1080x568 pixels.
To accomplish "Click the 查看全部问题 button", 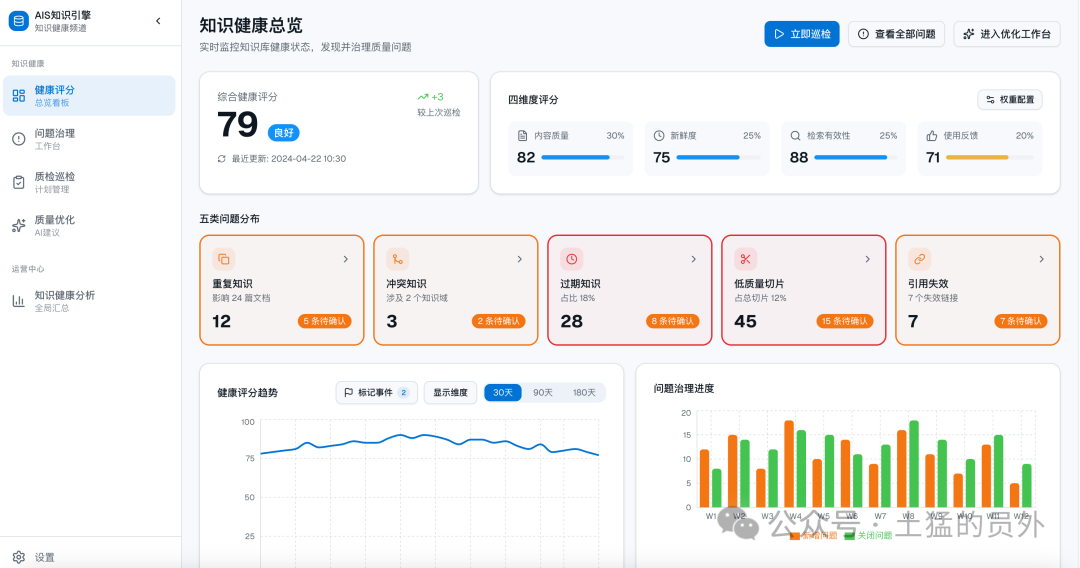I will click(x=897, y=34).
